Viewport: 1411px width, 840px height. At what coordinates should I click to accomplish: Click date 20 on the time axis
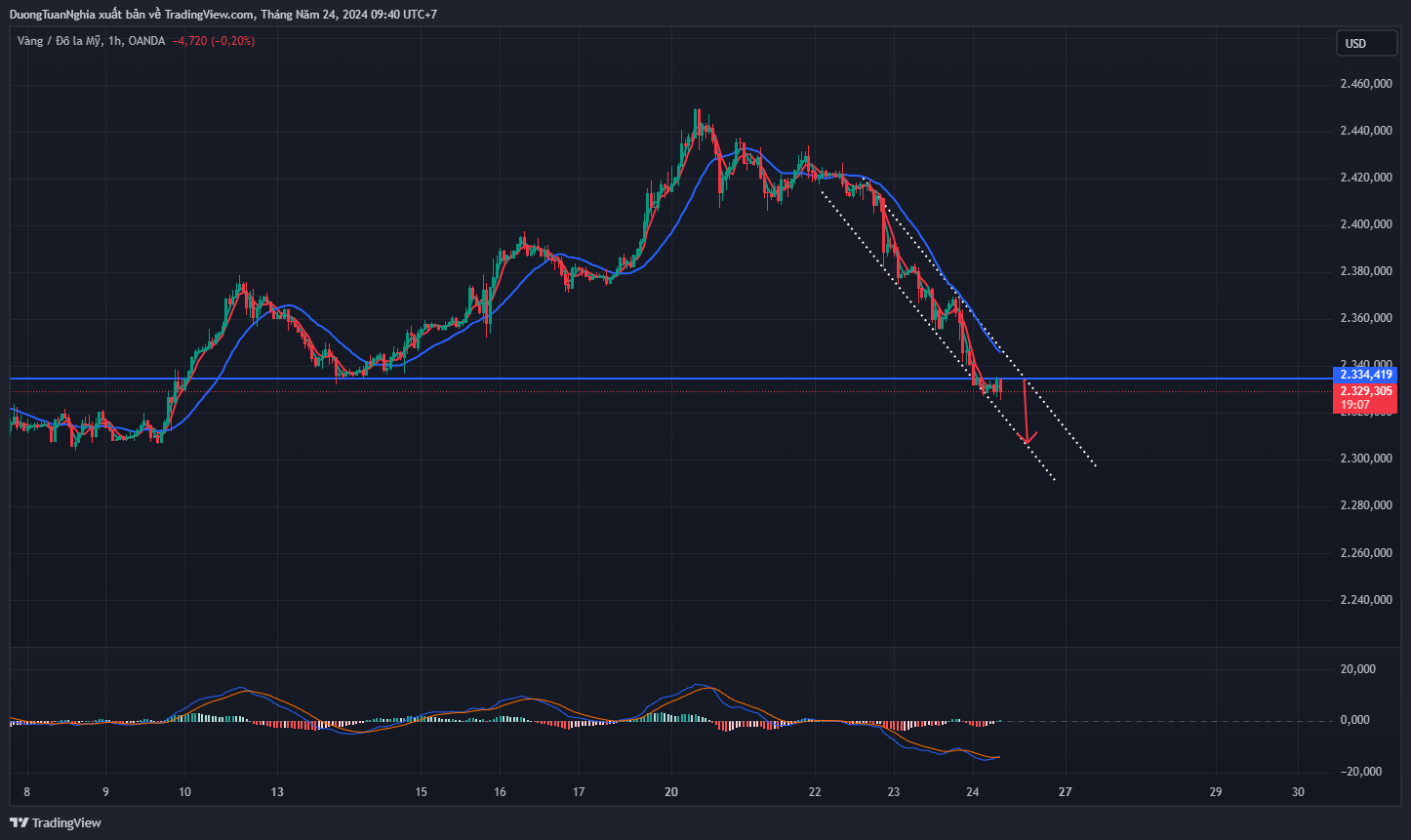[x=670, y=791]
